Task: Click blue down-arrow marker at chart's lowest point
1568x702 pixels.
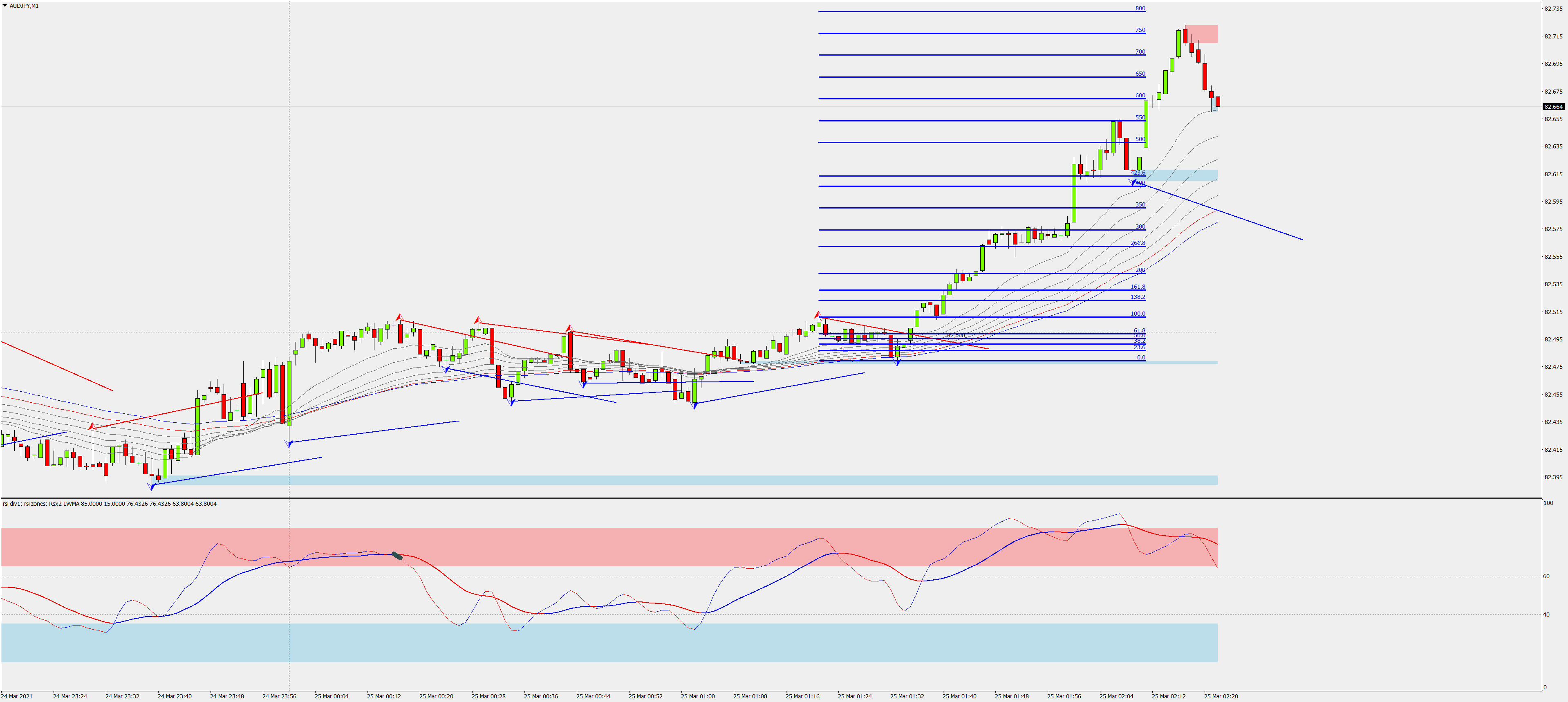Action: click(x=152, y=486)
